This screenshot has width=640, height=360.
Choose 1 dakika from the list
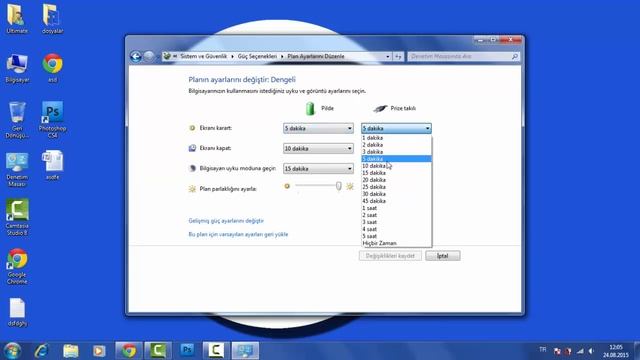pos(396,138)
